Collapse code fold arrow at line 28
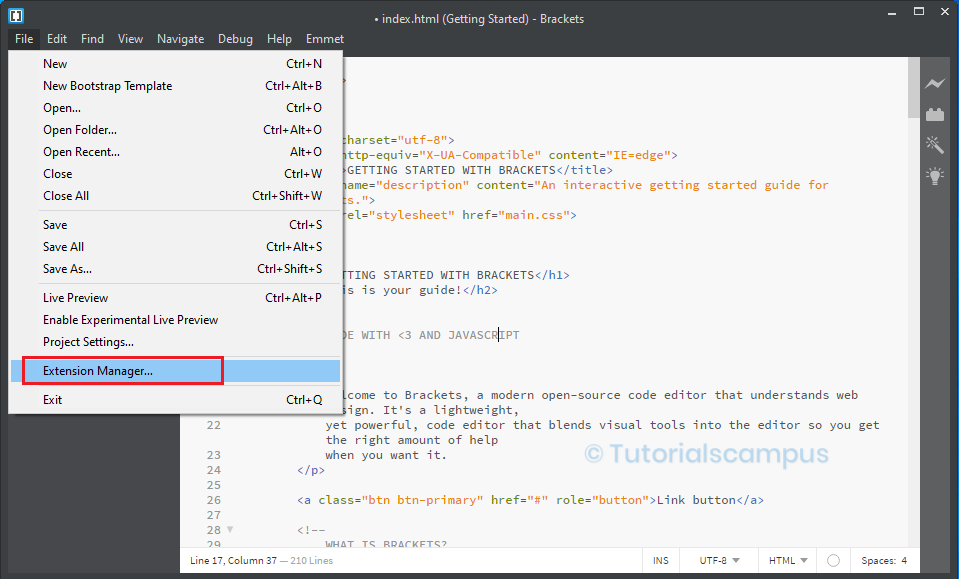Viewport: 959px width, 579px height. pyautogui.click(x=230, y=529)
